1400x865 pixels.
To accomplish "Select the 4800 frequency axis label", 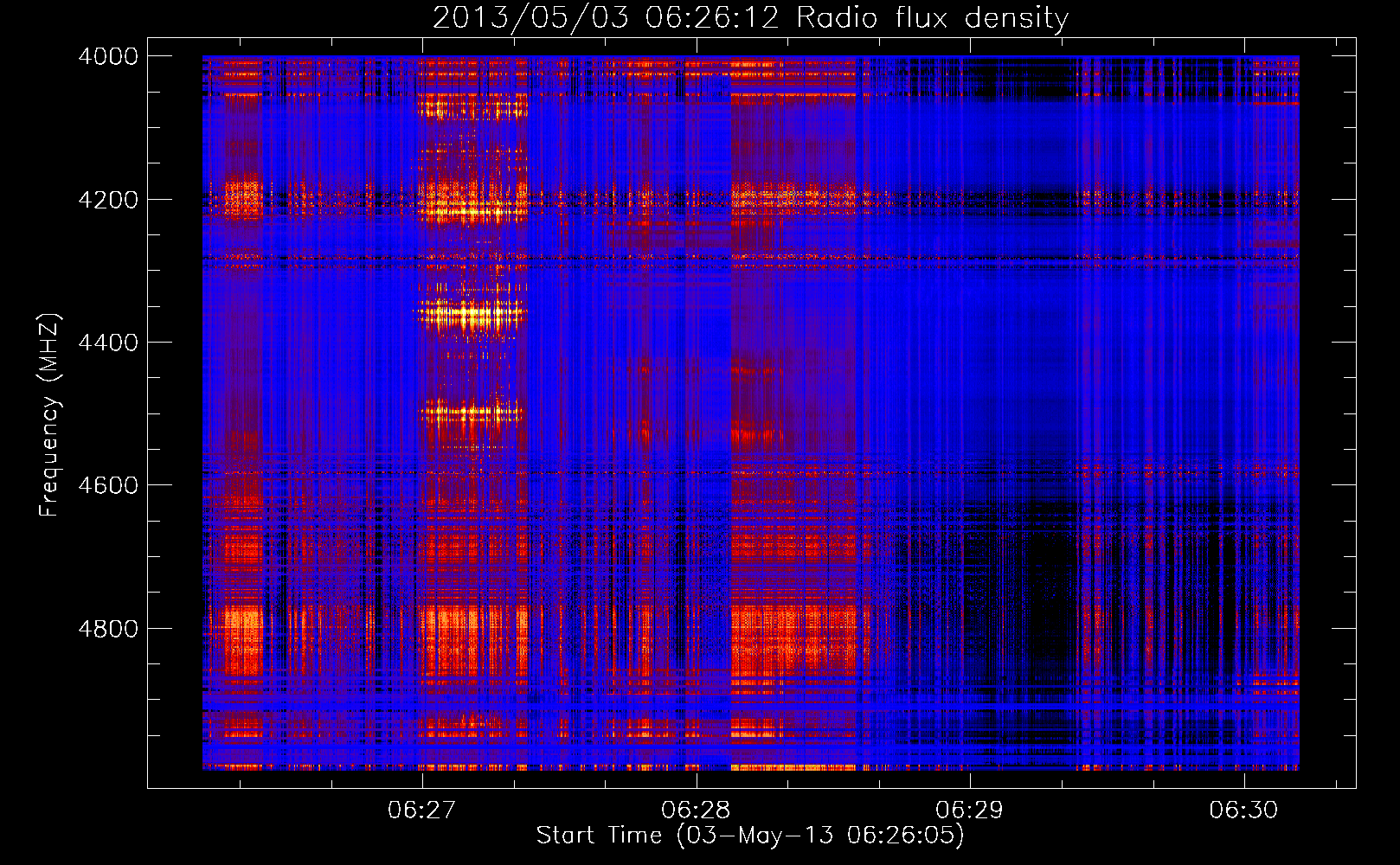I will (x=108, y=629).
